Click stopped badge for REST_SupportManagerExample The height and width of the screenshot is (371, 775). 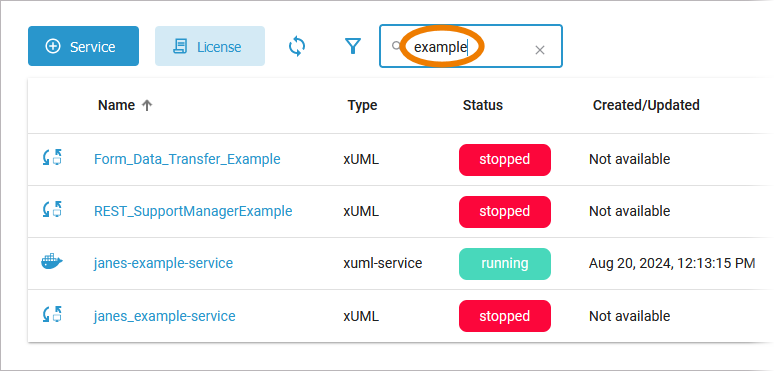[x=505, y=211]
